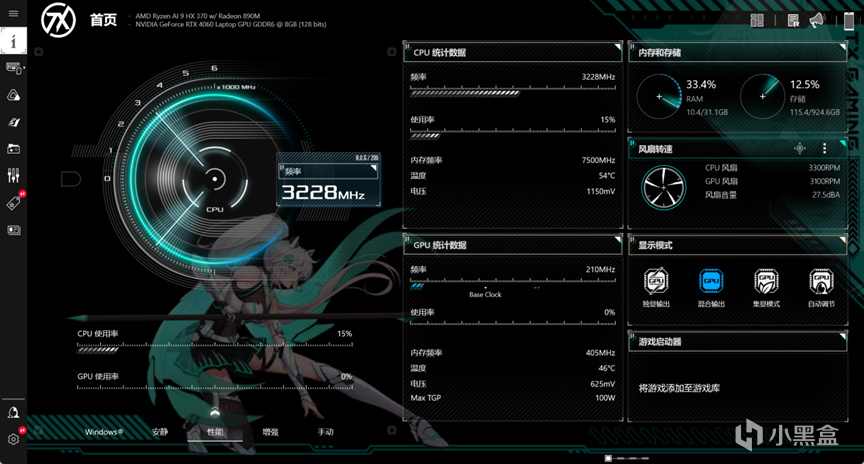
Task: Click the 游戏启动器 panel header
Action: (738, 341)
